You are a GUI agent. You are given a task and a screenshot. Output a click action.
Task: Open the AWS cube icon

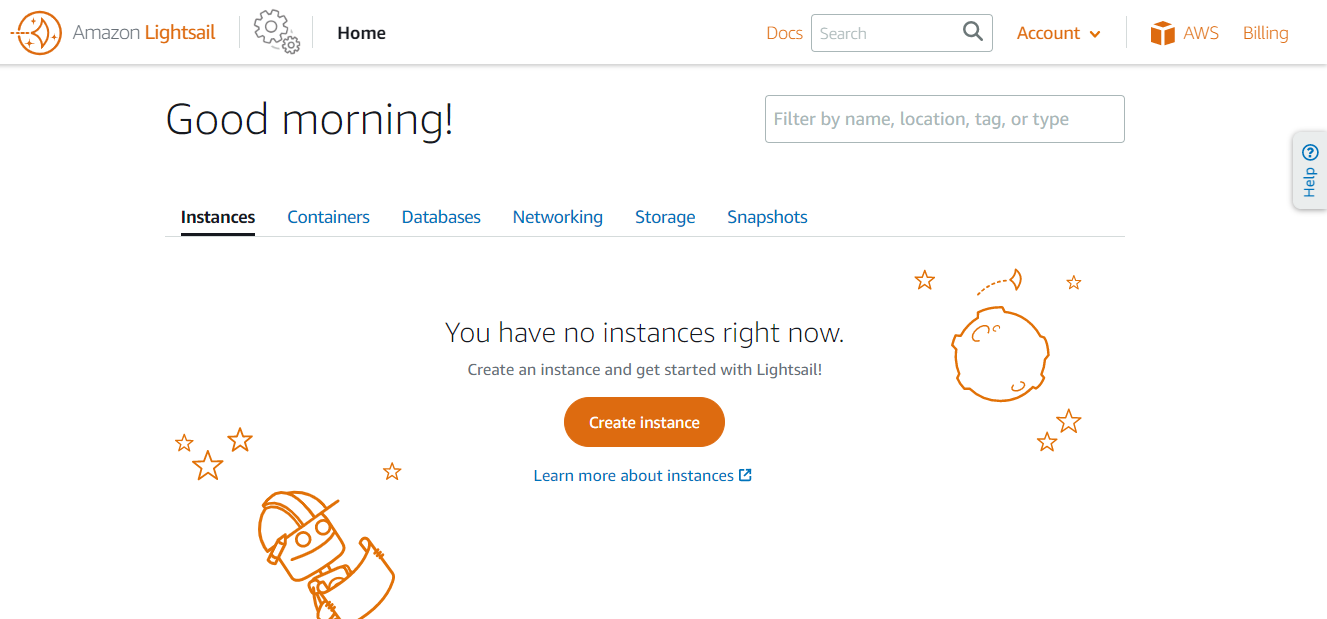tap(1162, 33)
